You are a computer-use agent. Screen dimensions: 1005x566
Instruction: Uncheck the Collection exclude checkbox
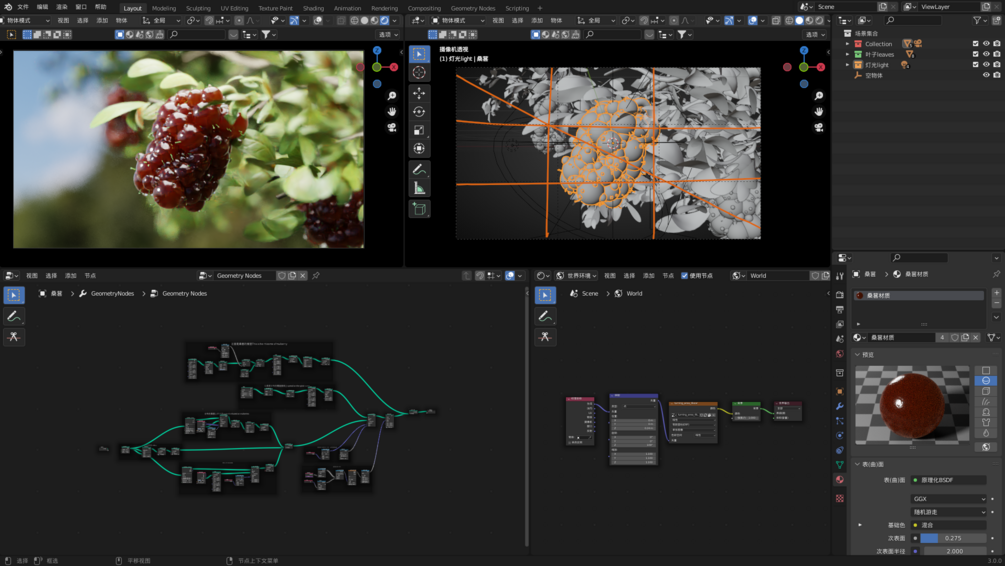(976, 44)
